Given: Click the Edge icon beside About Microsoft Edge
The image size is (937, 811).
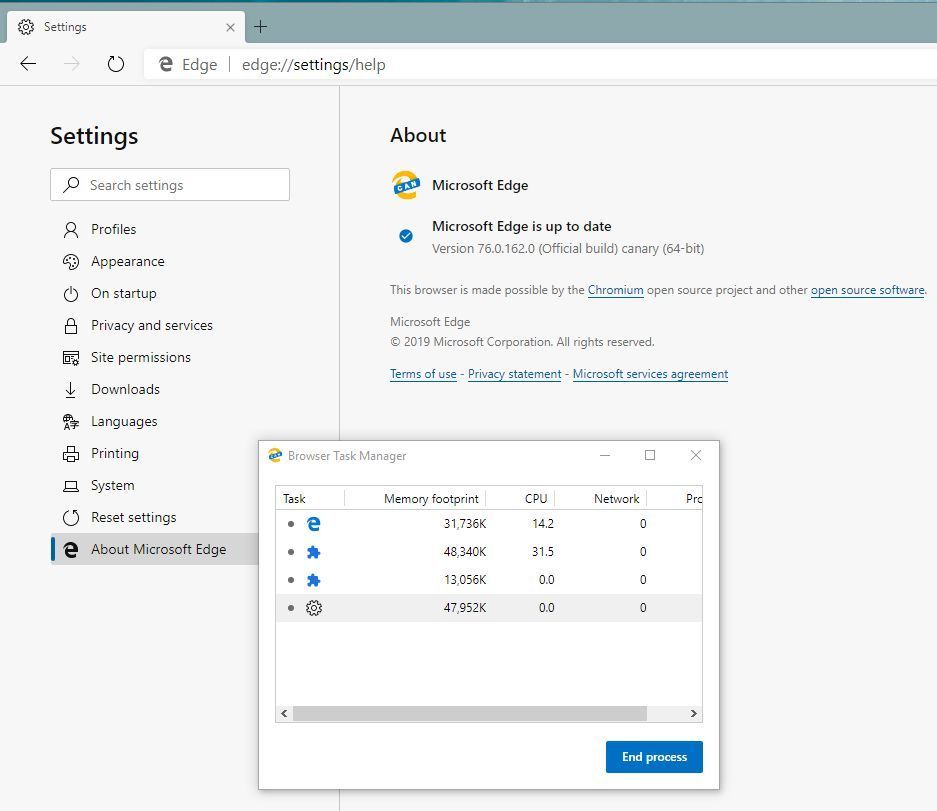Looking at the screenshot, I should (x=71, y=550).
